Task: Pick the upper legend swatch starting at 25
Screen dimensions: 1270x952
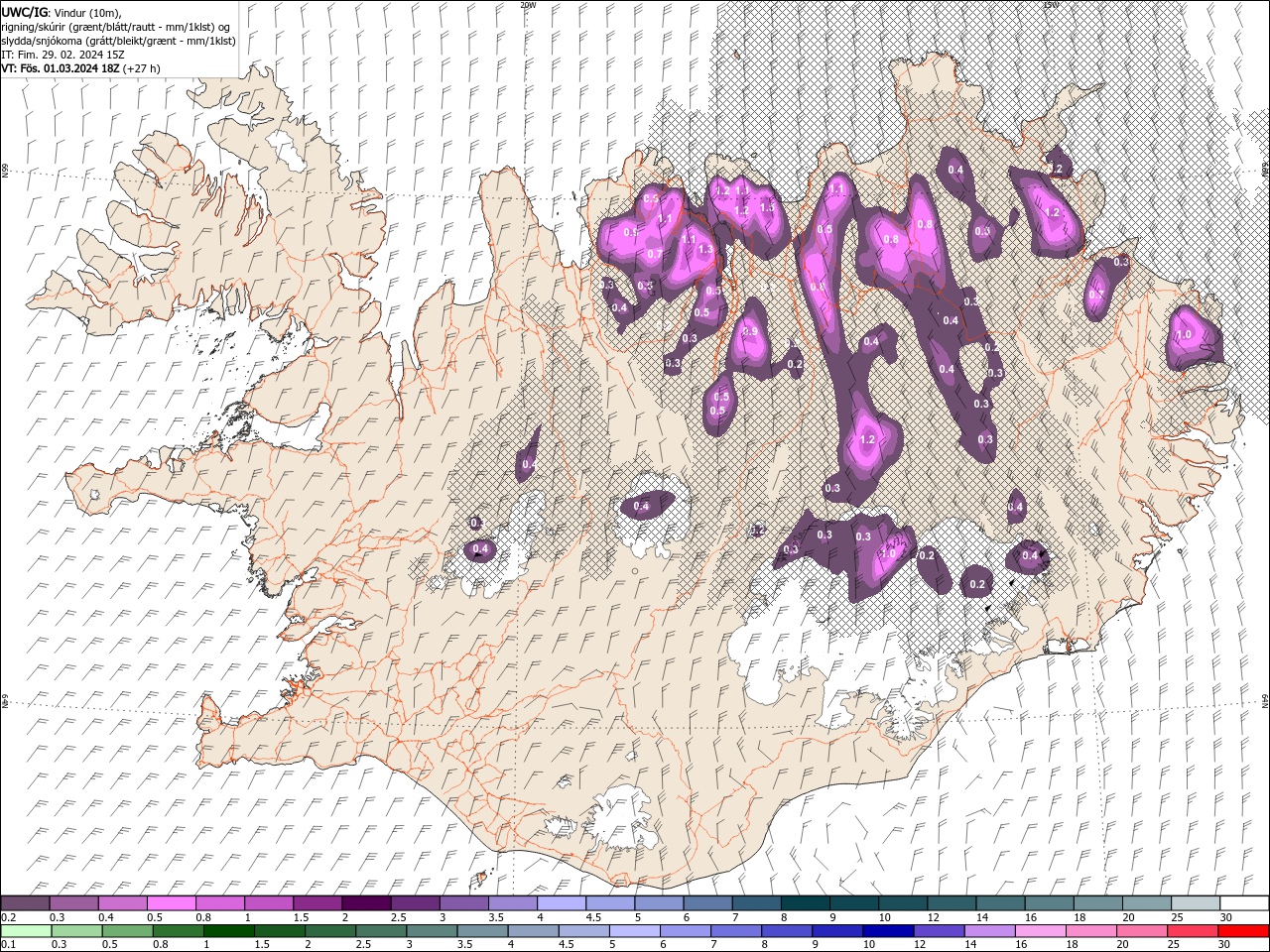Action: (1195, 903)
